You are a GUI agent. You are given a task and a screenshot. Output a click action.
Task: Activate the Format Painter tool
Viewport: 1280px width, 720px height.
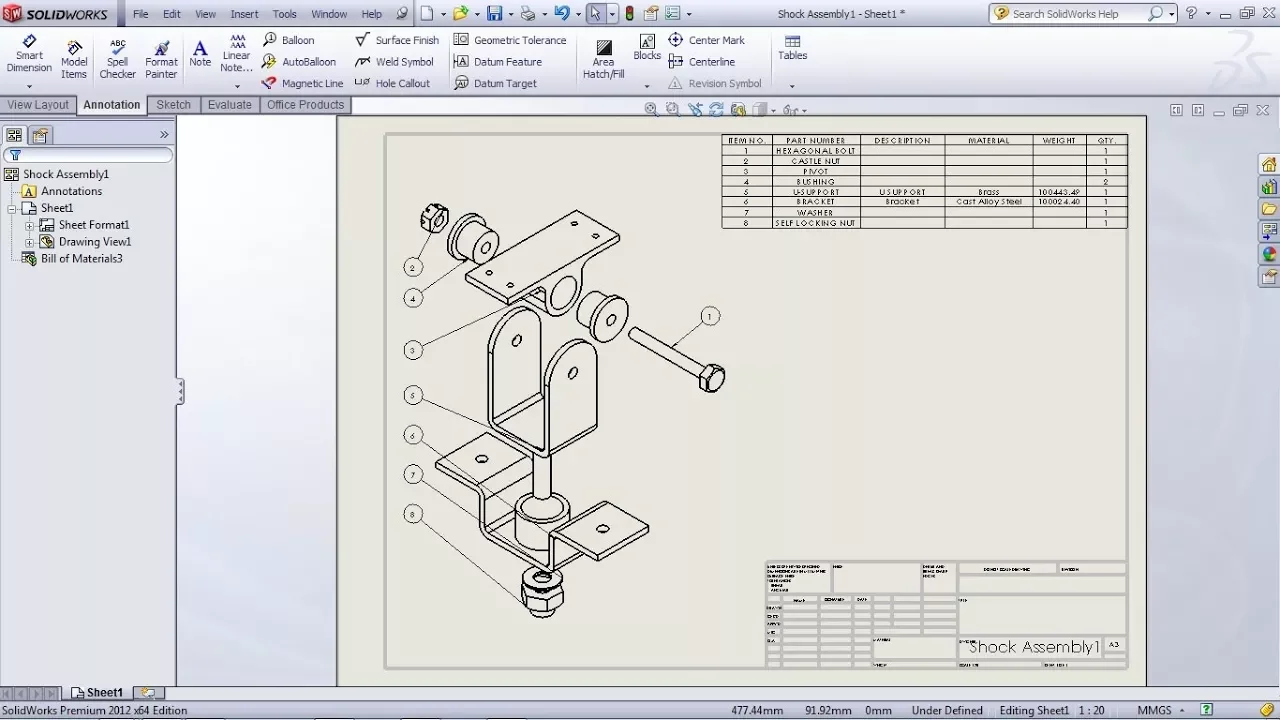point(161,60)
